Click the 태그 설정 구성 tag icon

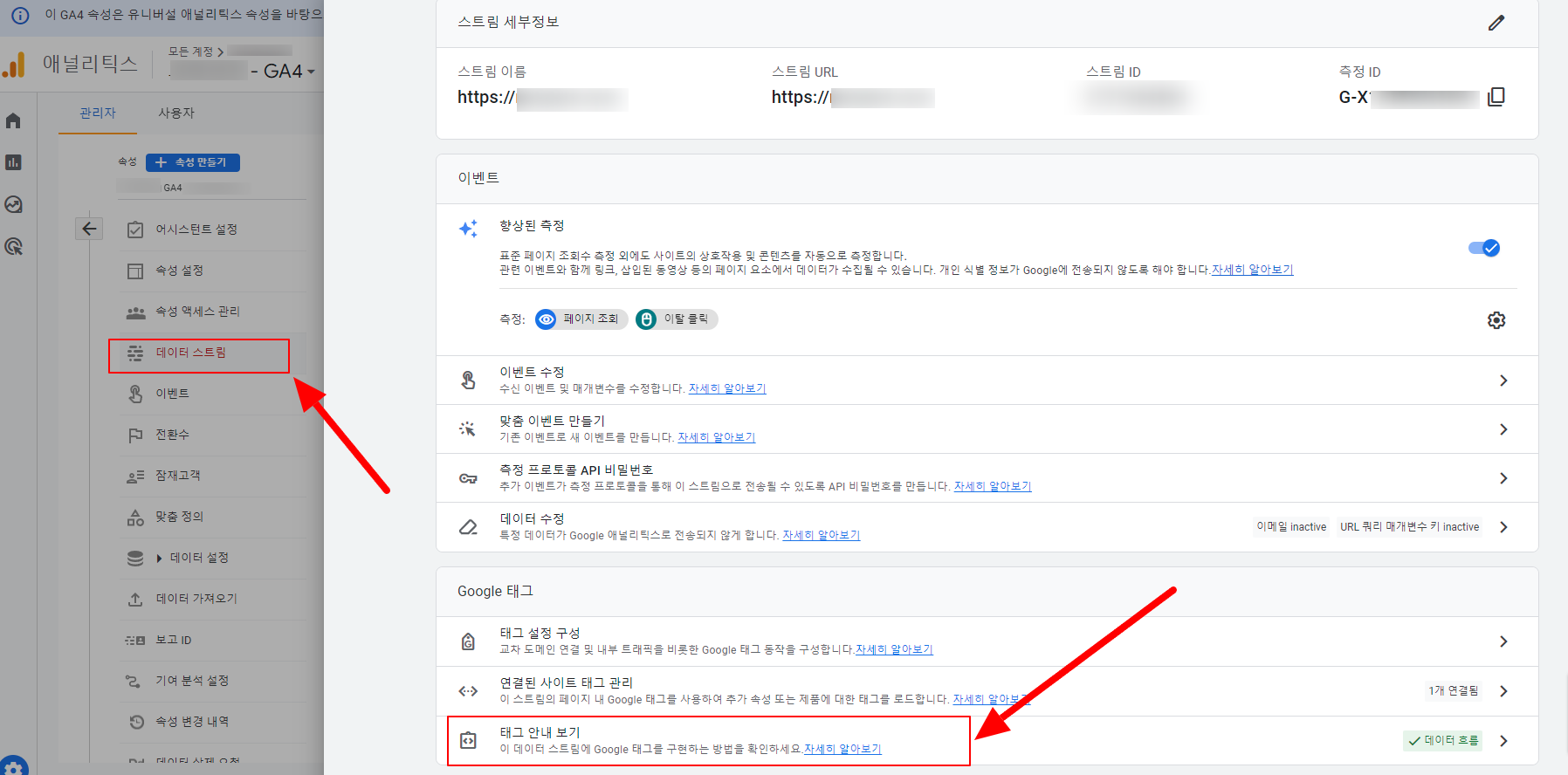click(468, 641)
